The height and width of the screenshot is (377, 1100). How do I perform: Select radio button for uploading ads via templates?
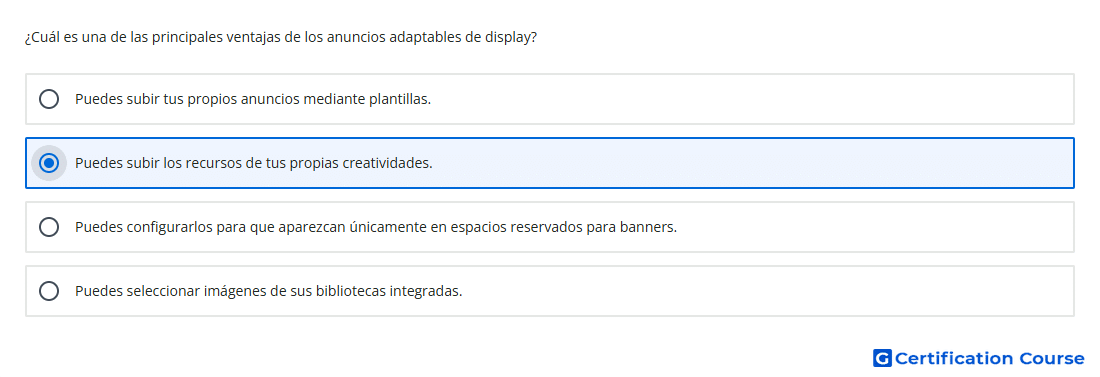coord(49,99)
